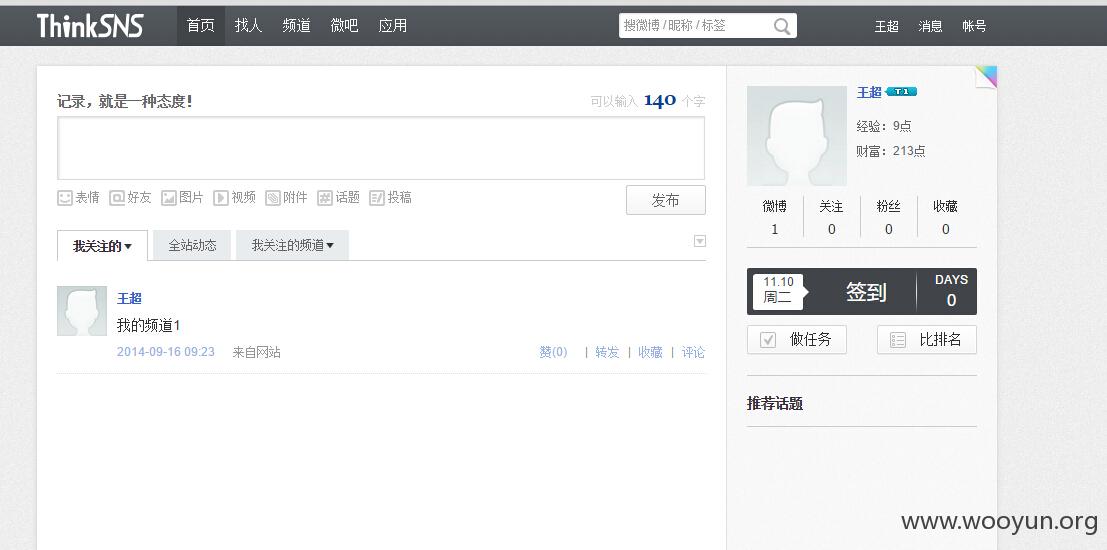Open 找人 in the top navigation
This screenshot has width=1107, height=550.
tap(249, 26)
